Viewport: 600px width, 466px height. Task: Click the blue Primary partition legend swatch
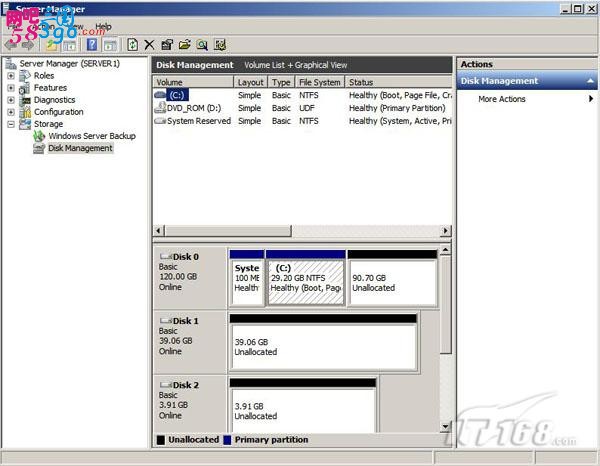click(227, 440)
